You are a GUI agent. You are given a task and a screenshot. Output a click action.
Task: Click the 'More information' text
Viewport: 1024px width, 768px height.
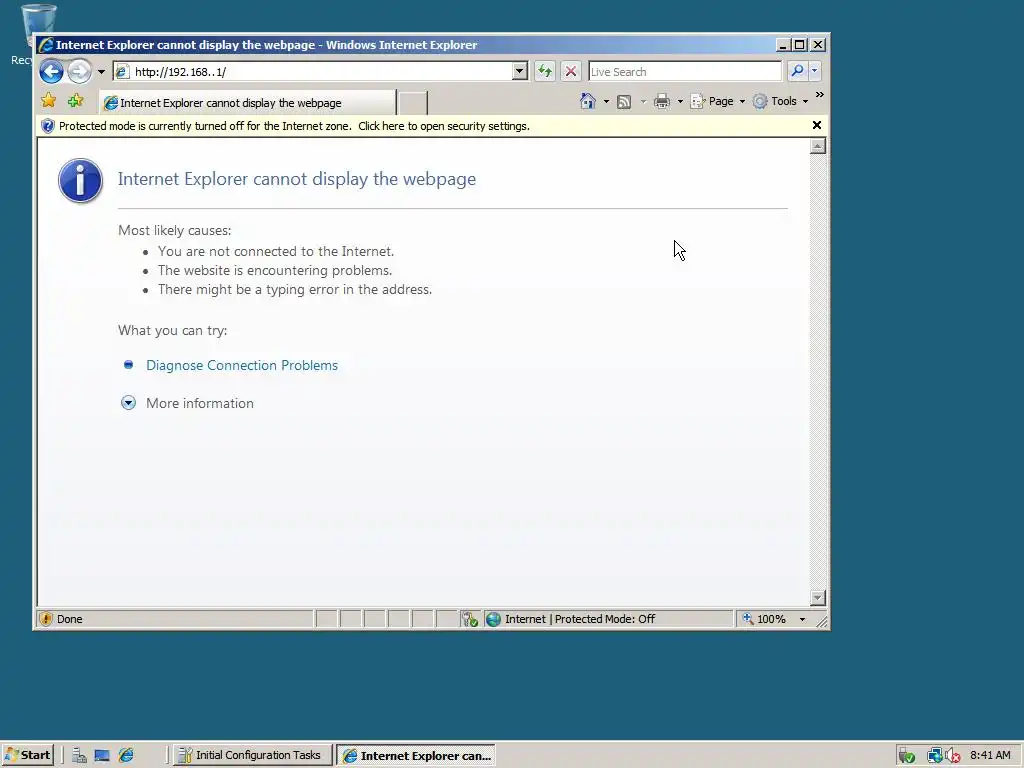[x=200, y=403]
